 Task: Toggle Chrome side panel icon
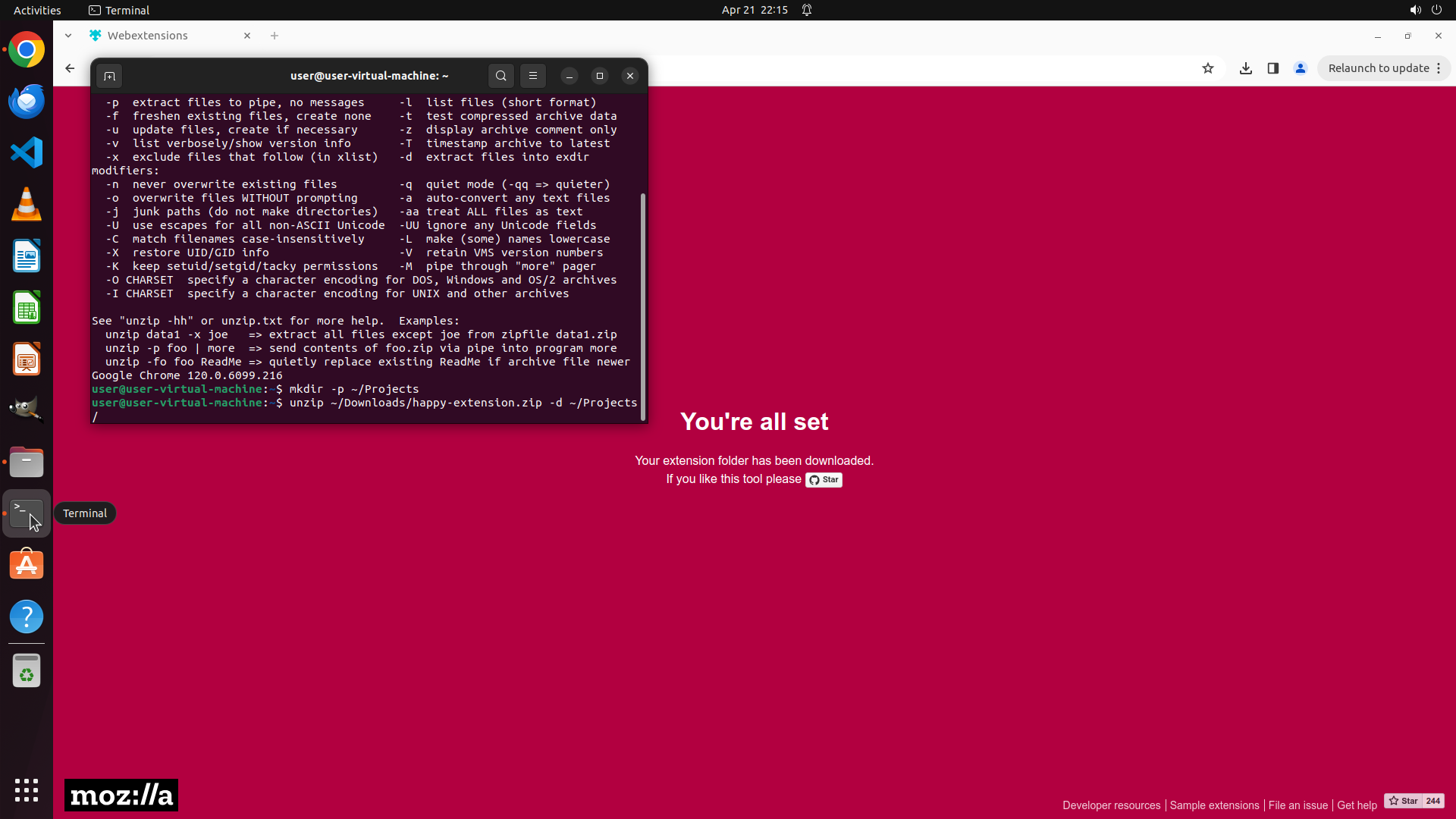pyautogui.click(x=1273, y=68)
